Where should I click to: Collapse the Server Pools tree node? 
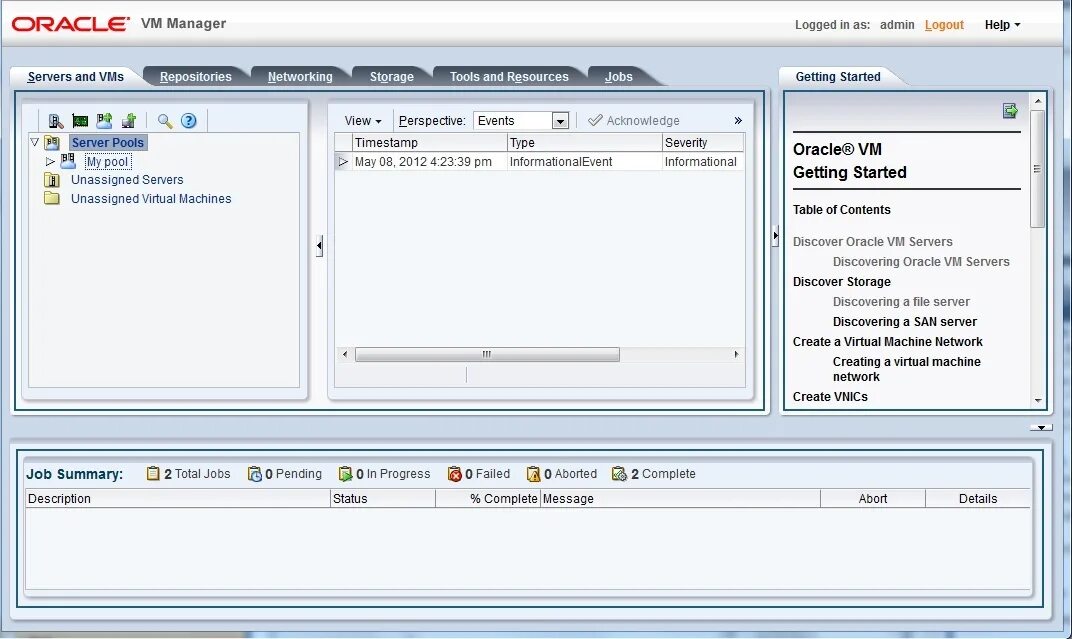pyautogui.click(x=34, y=142)
